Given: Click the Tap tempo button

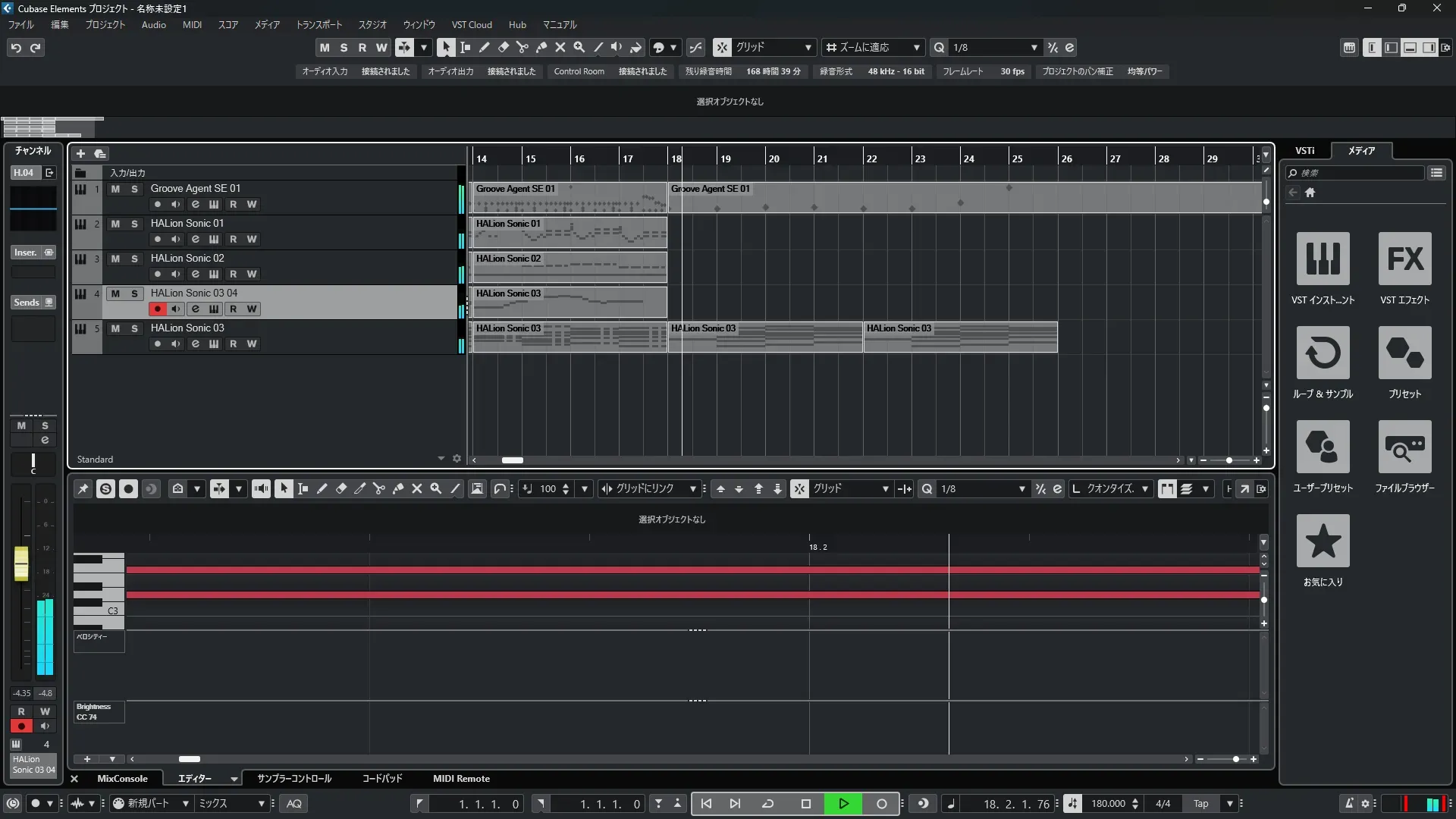Looking at the screenshot, I should [1200, 804].
